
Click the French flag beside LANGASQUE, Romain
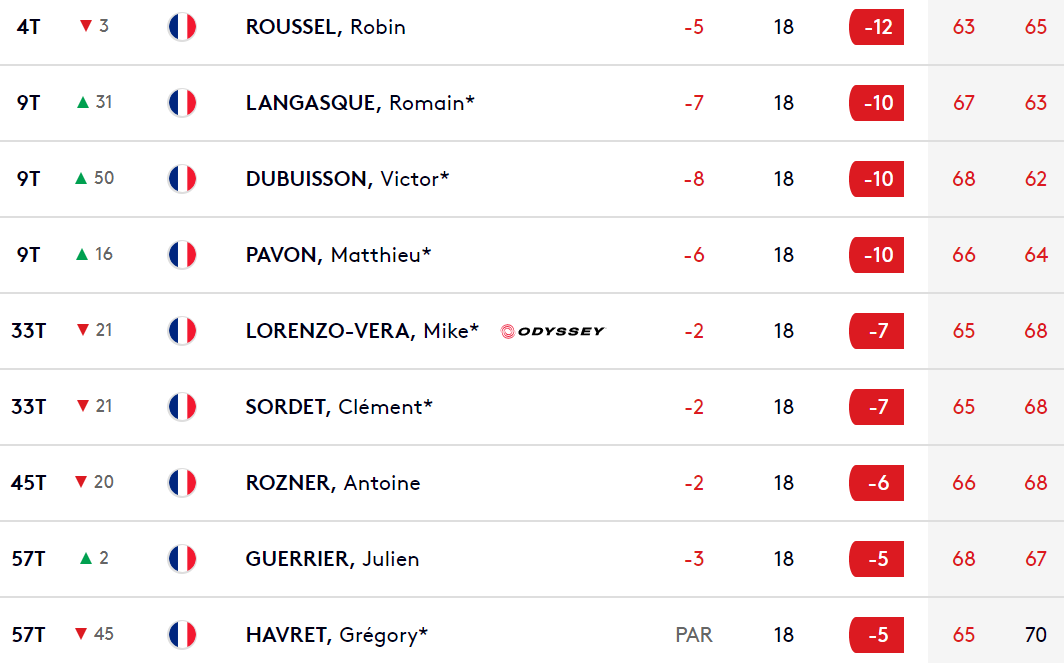click(182, 103)
